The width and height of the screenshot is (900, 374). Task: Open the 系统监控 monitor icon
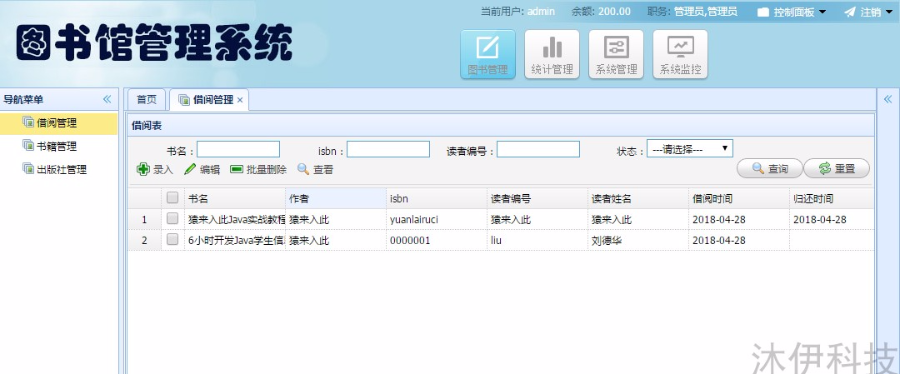tap(680, 47)
